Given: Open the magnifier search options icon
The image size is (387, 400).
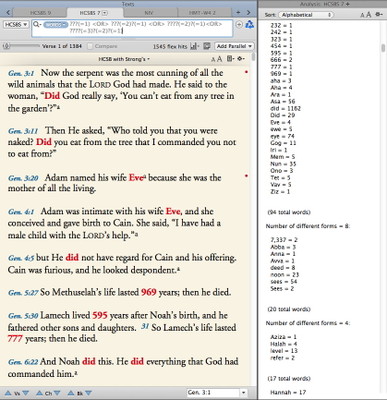Looking at the screenshot, I should (37, 24).
